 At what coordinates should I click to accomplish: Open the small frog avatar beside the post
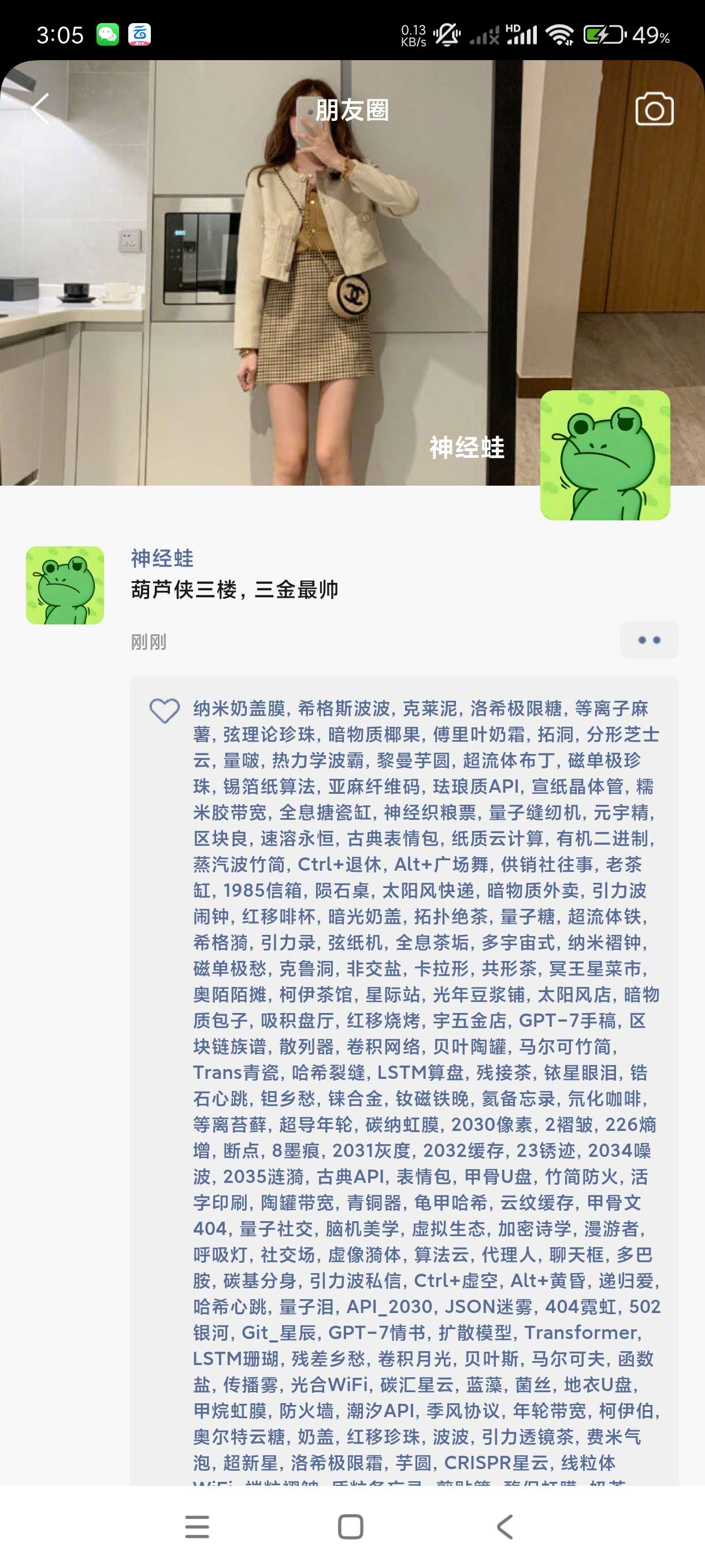[x=65, y=585]
